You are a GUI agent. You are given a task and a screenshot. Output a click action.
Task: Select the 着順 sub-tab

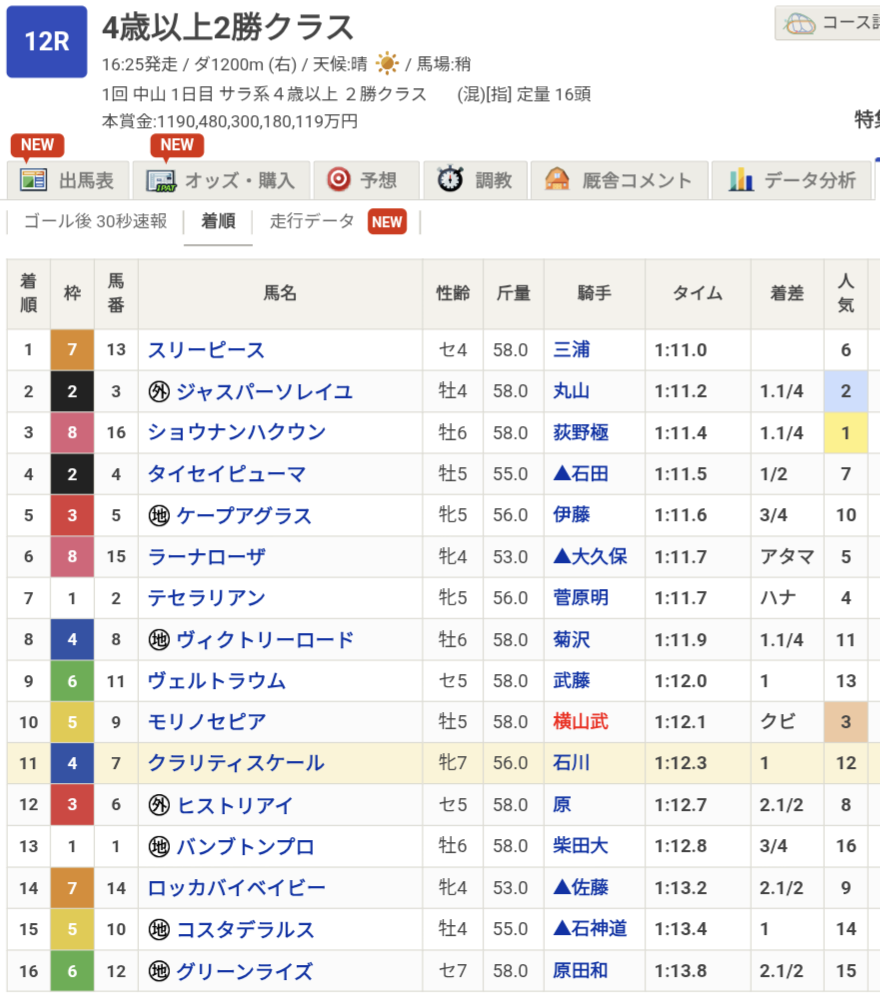tap(218, 221)
